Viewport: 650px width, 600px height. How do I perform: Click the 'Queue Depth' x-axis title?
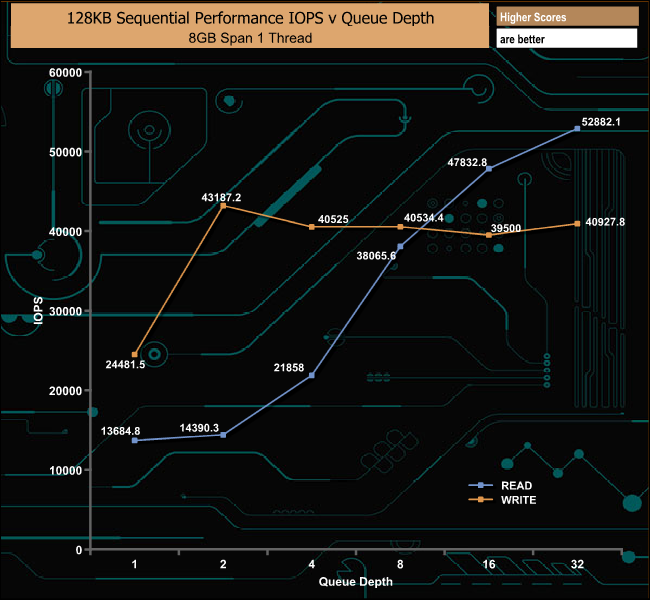tap(356, 582)
